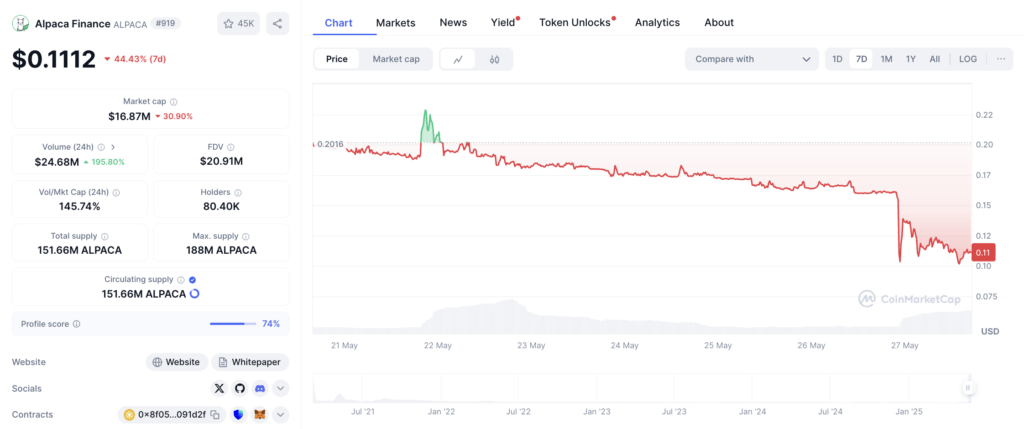This screenshot has height=429, width=1024.
Task: Click the 0x8f05...091d2f contract address
Action: (172, 415)
